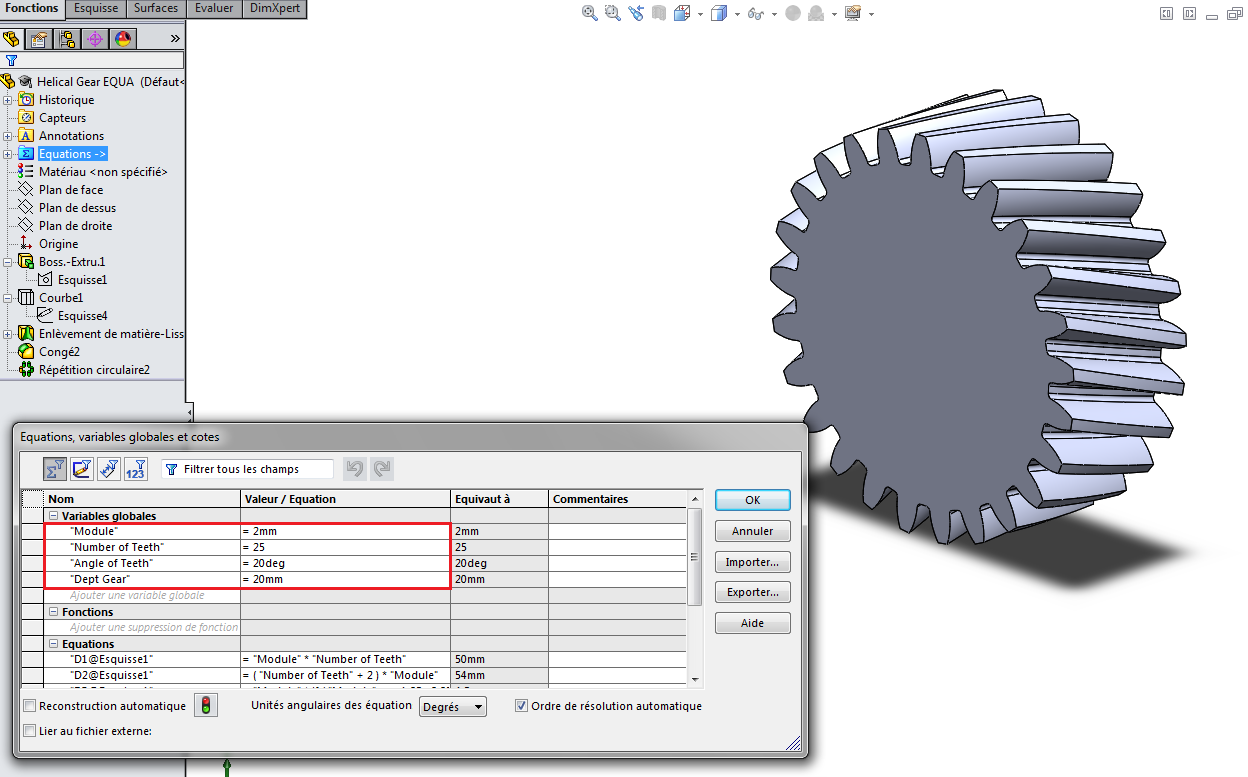Click the Exporter... button
This screenshot has height=777, width=1248.
753,592
